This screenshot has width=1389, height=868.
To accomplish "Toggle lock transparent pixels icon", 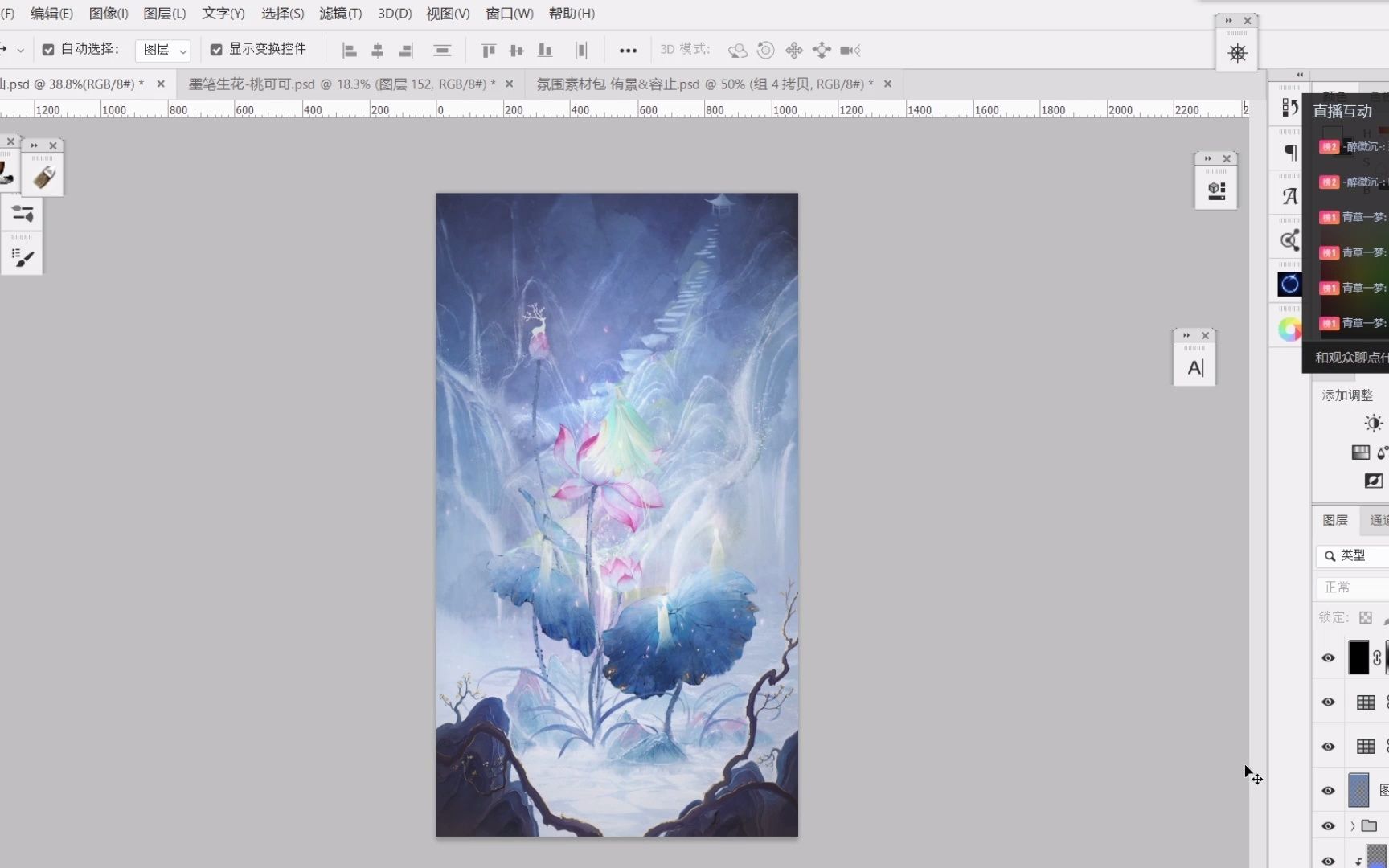I will 1366,617.
